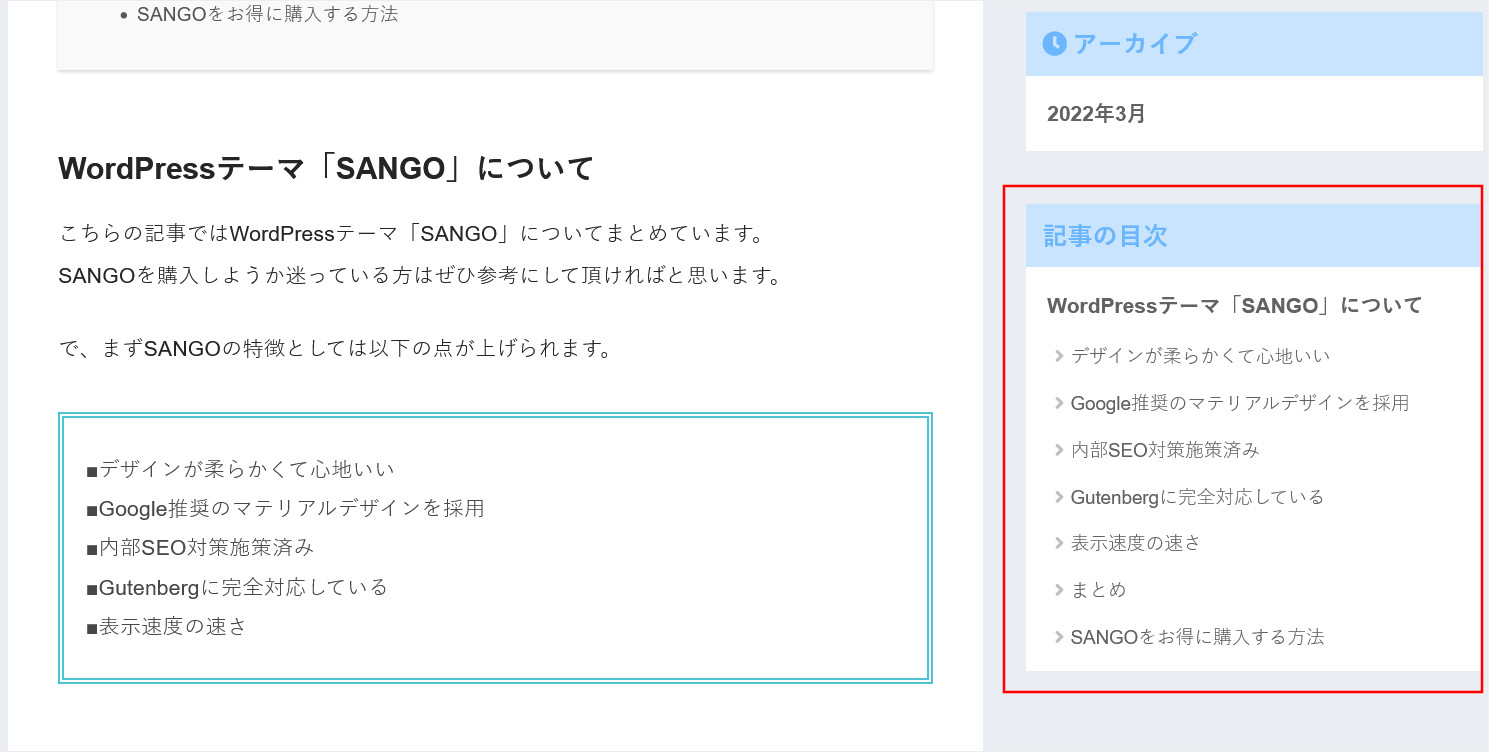Click the chevron icon before Google推奨のマテリアルデザインを採用
This screenshot has width=1489, height=752.
[x=1058, y=403]
